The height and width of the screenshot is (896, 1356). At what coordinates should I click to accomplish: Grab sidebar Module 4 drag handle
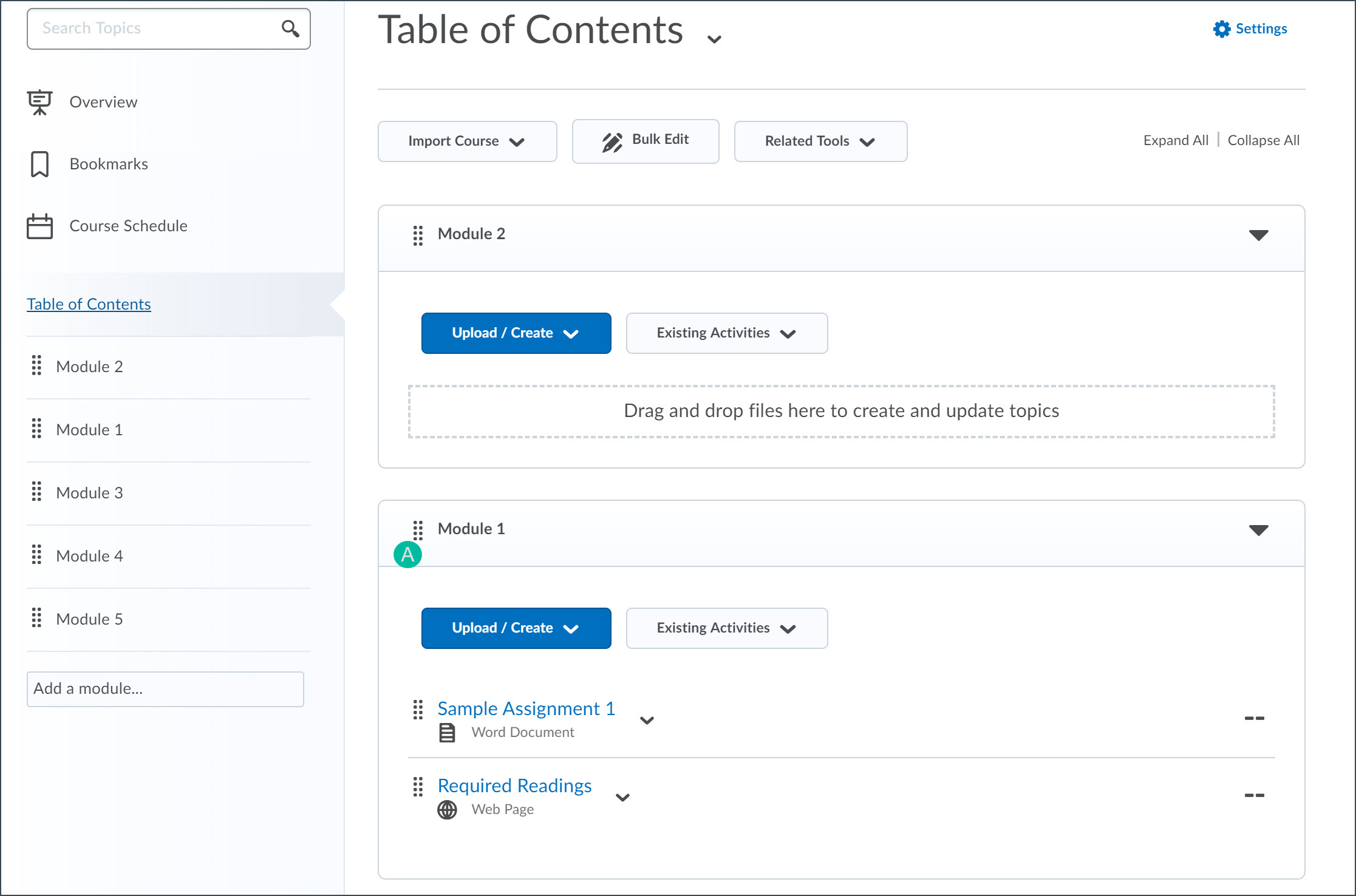[36, 555]
